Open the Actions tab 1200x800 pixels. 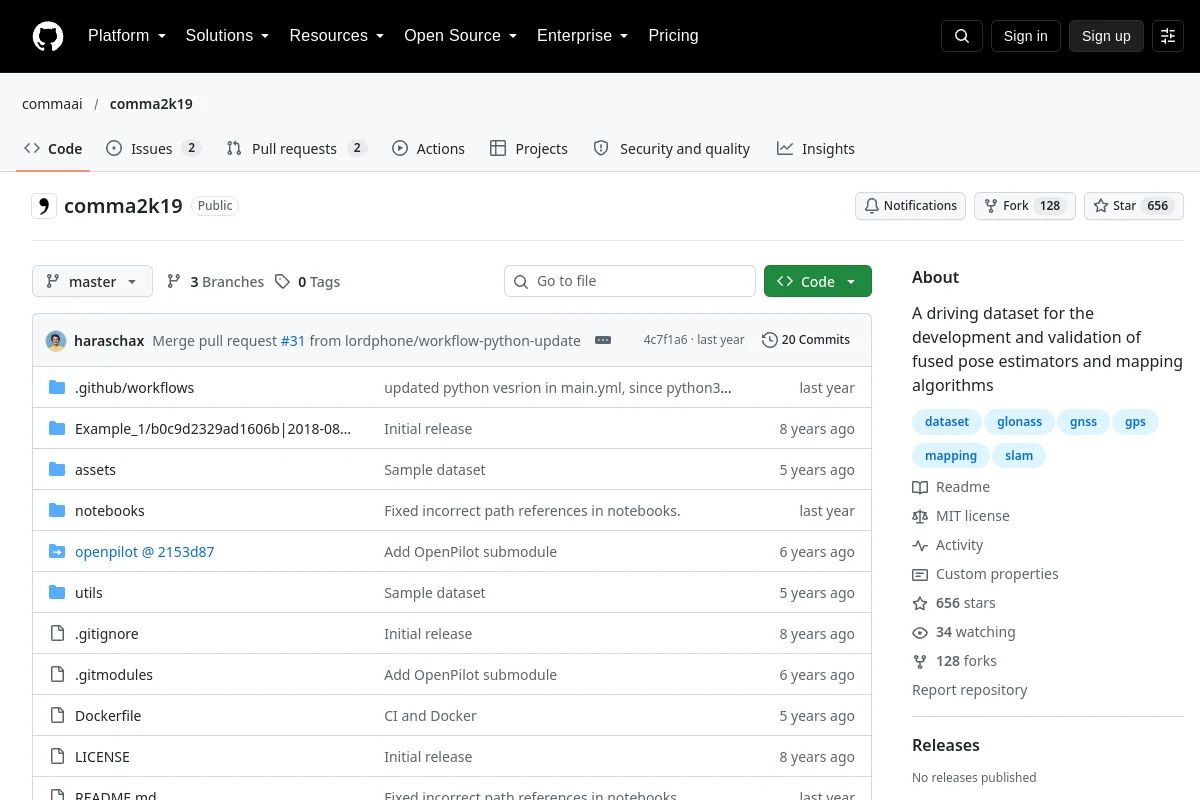click(x=428, y=148)
